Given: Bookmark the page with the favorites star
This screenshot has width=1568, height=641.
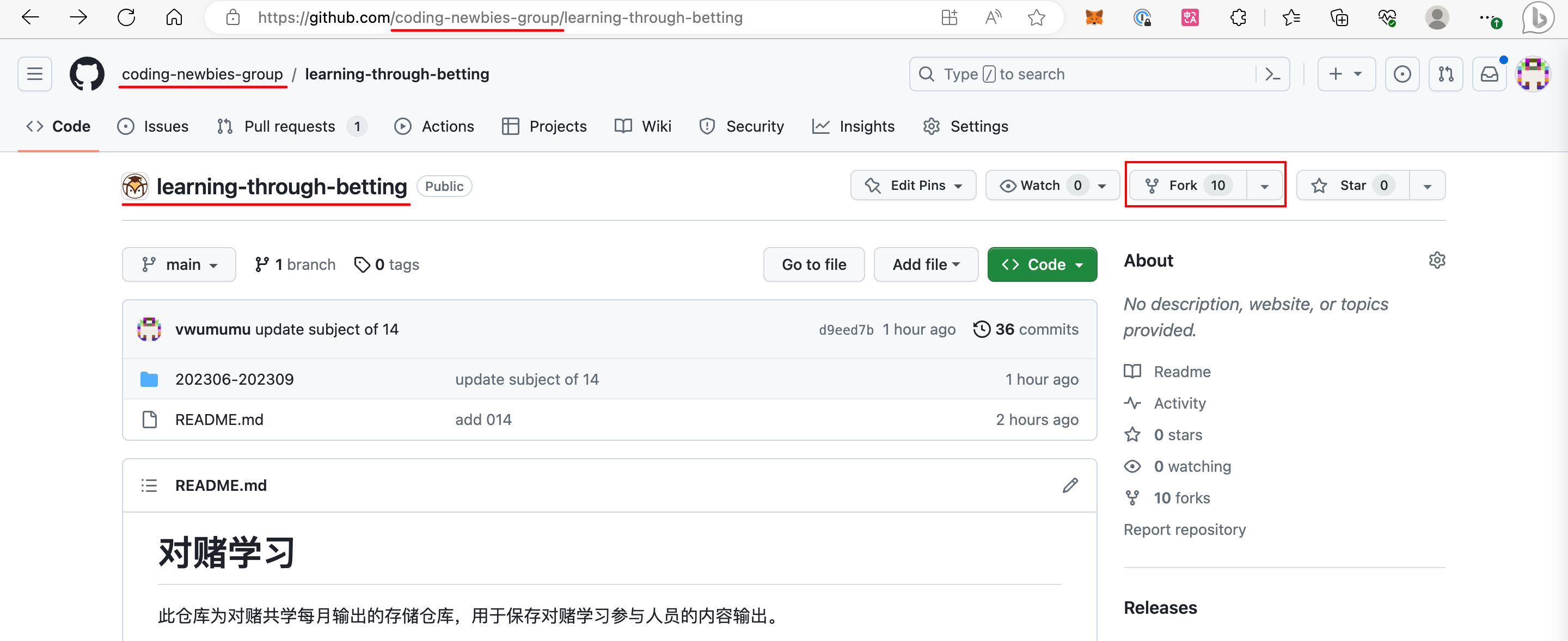Looking at the screenshot, I should coord(1036,17).
